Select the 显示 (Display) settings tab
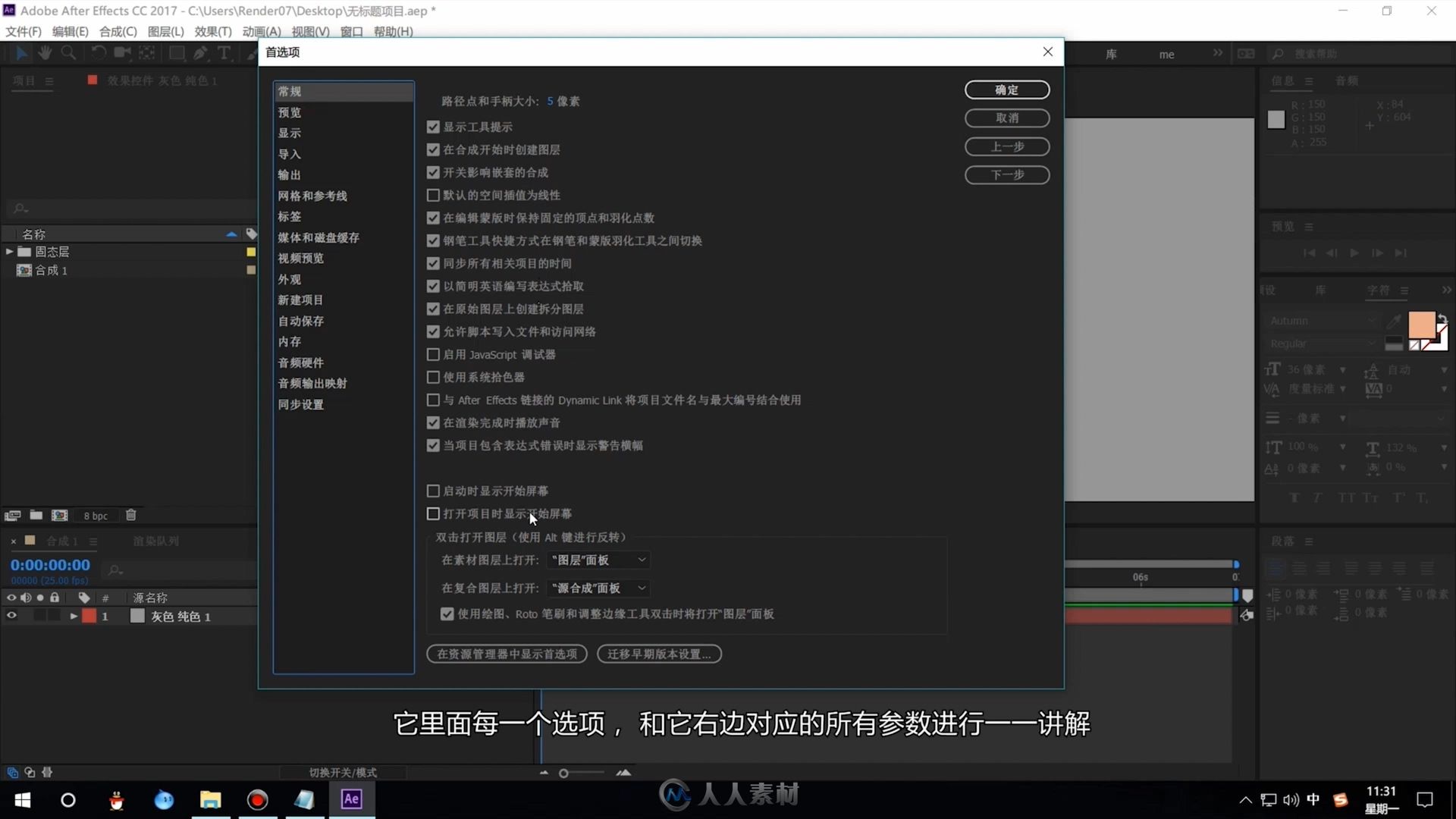Image resolution: width=1456 pixels, height=819 pixels. tap(290, 133)
